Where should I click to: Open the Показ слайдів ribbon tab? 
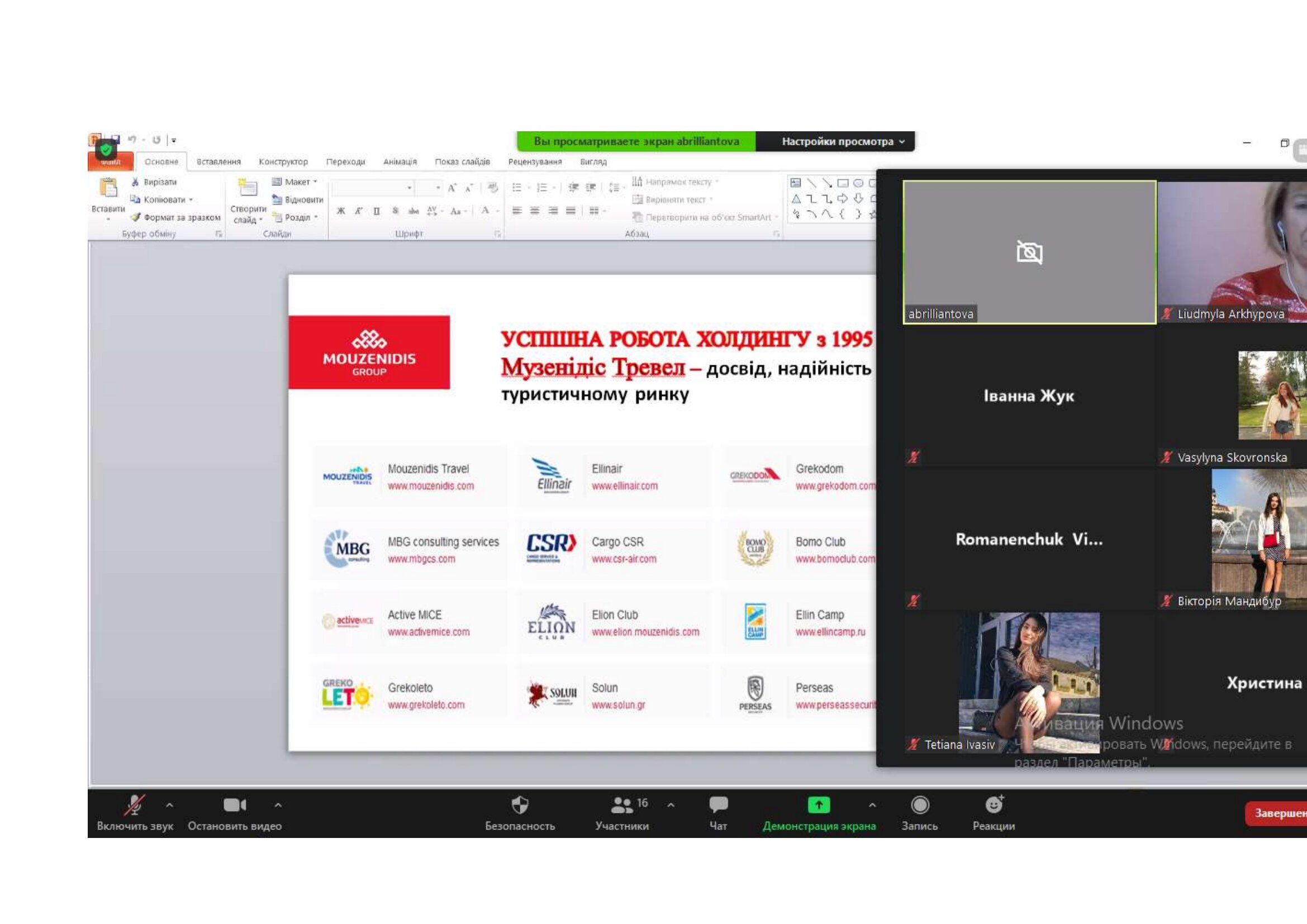pos(462,161)
